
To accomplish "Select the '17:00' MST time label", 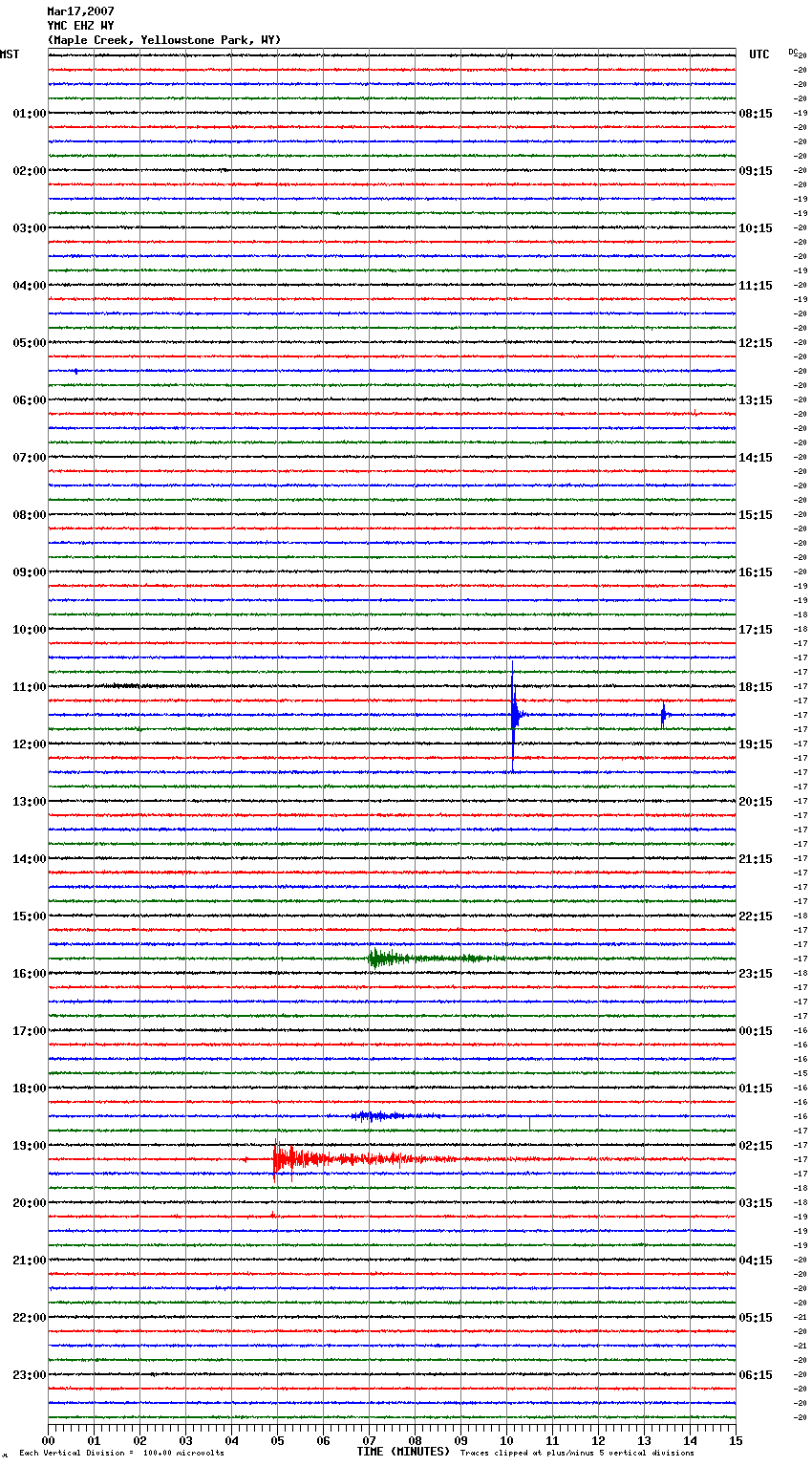I will tap(29, 1031).
